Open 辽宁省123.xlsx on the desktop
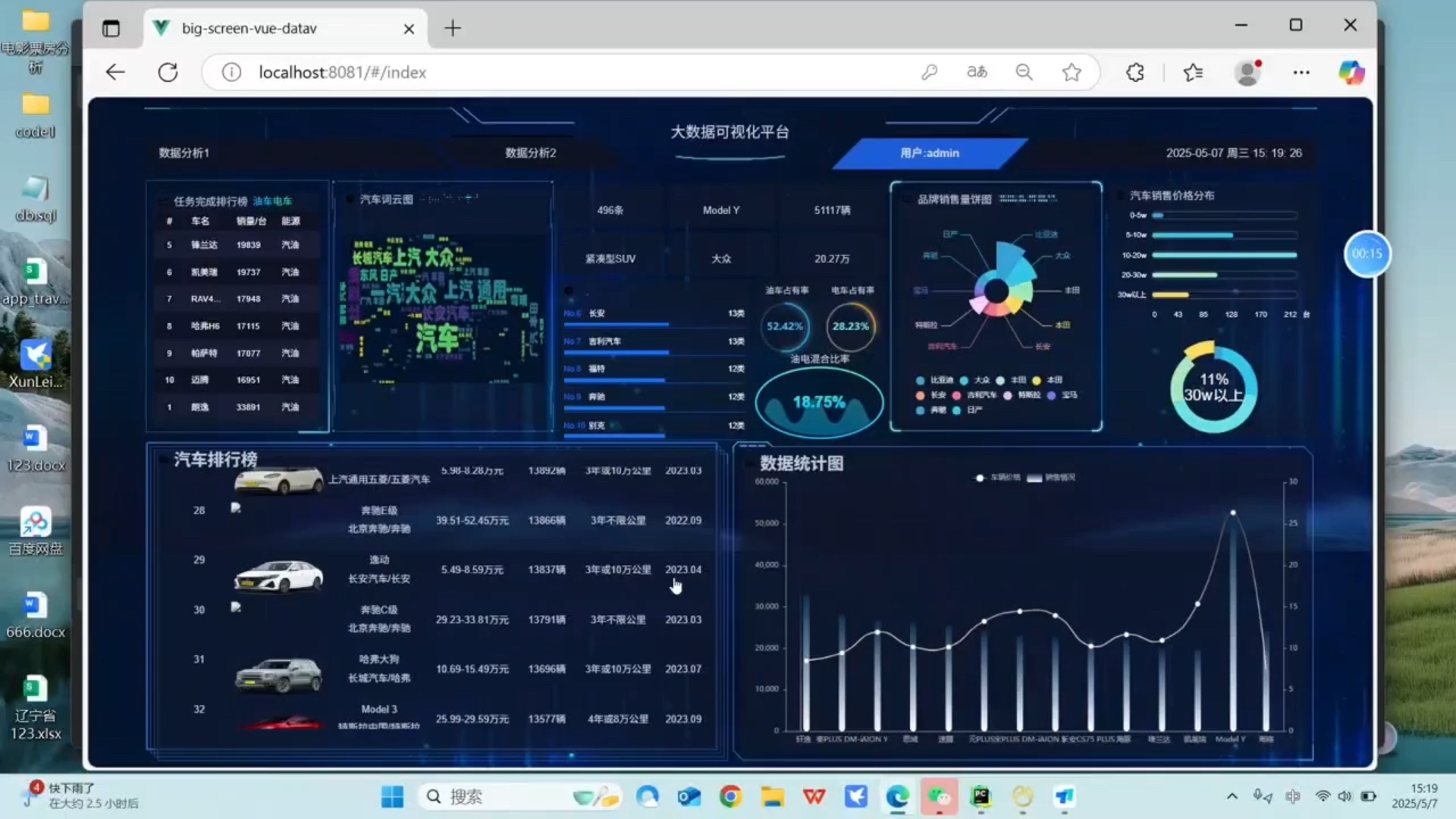The width and height of the screenshot is (1456, 819). (35, 707)
